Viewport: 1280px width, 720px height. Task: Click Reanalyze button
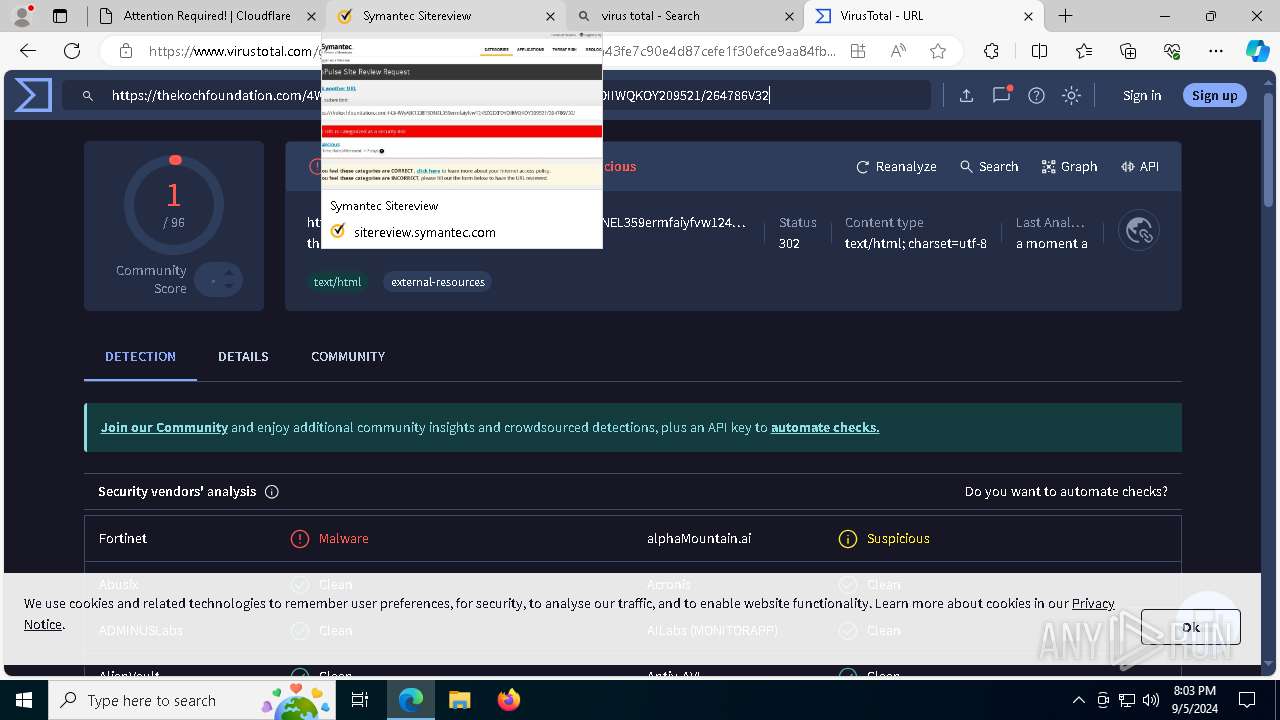pos(896,167)
